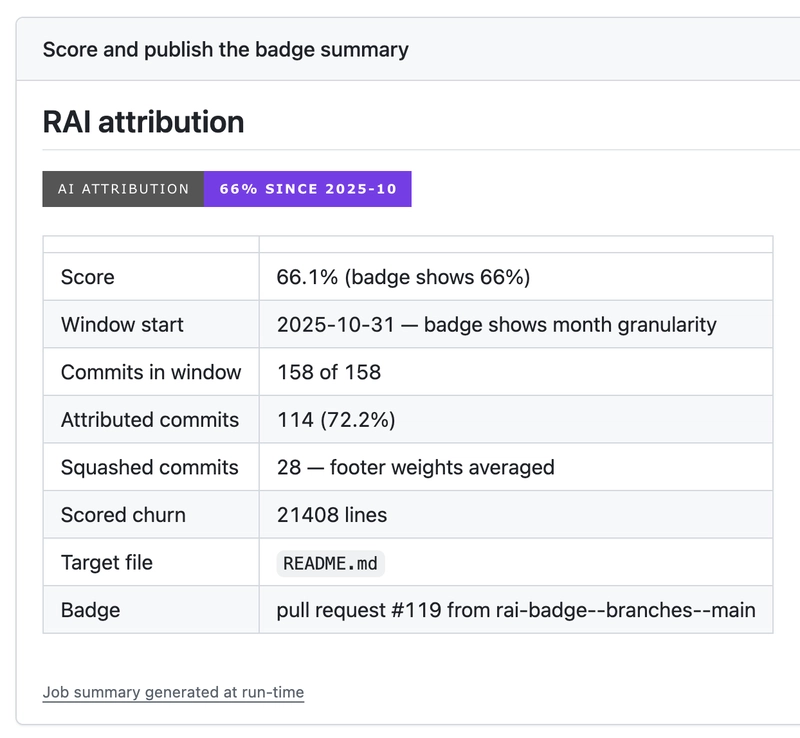This screenshot has width=800, height=738.
Task: Click '66.1% (badge shows 66%)' cell
Action: coord(516,277)
